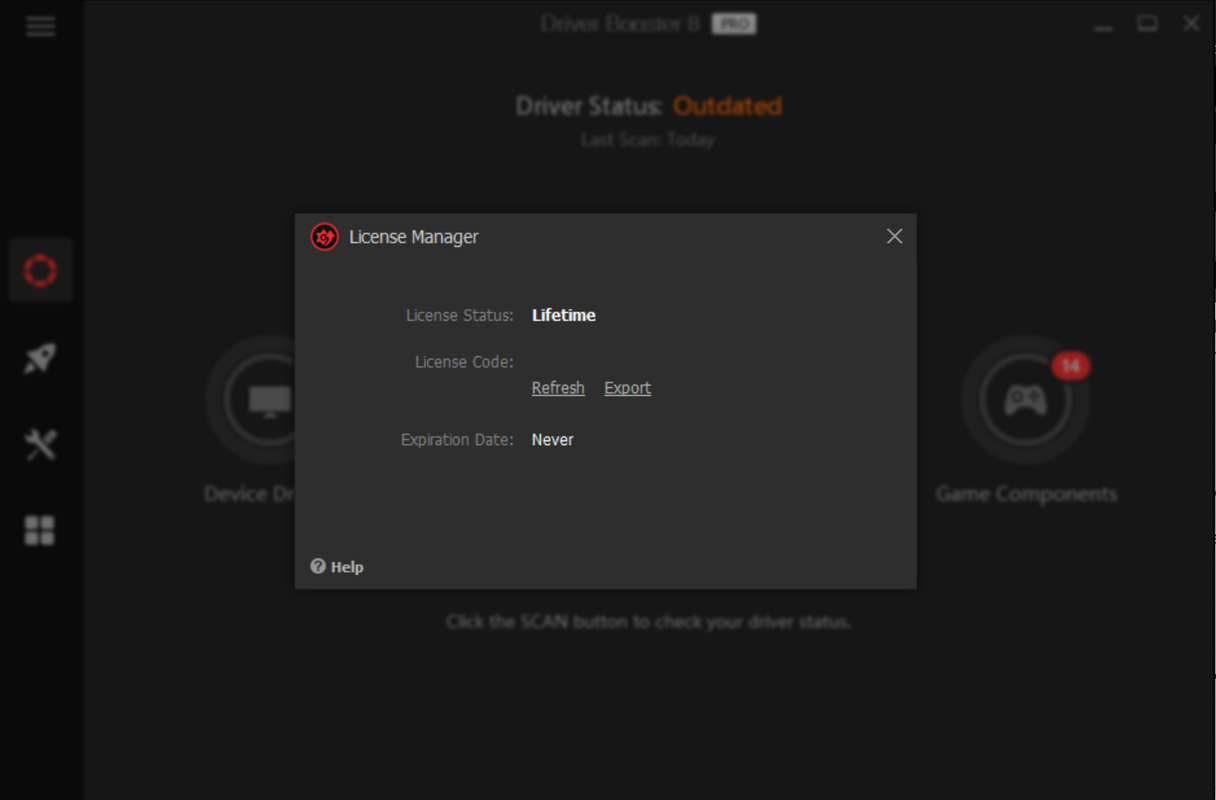This screenshot has height=800, width=1216.
Task: Select the Scan lifebuoy sidebar icon
Action: pyautogui.click(x=41, y=270)
